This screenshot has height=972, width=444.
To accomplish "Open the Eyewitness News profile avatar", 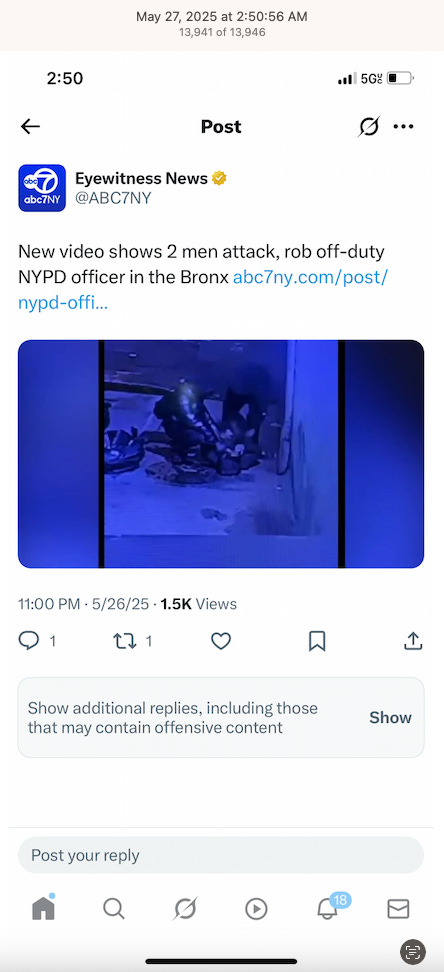I will click(42, 188).
